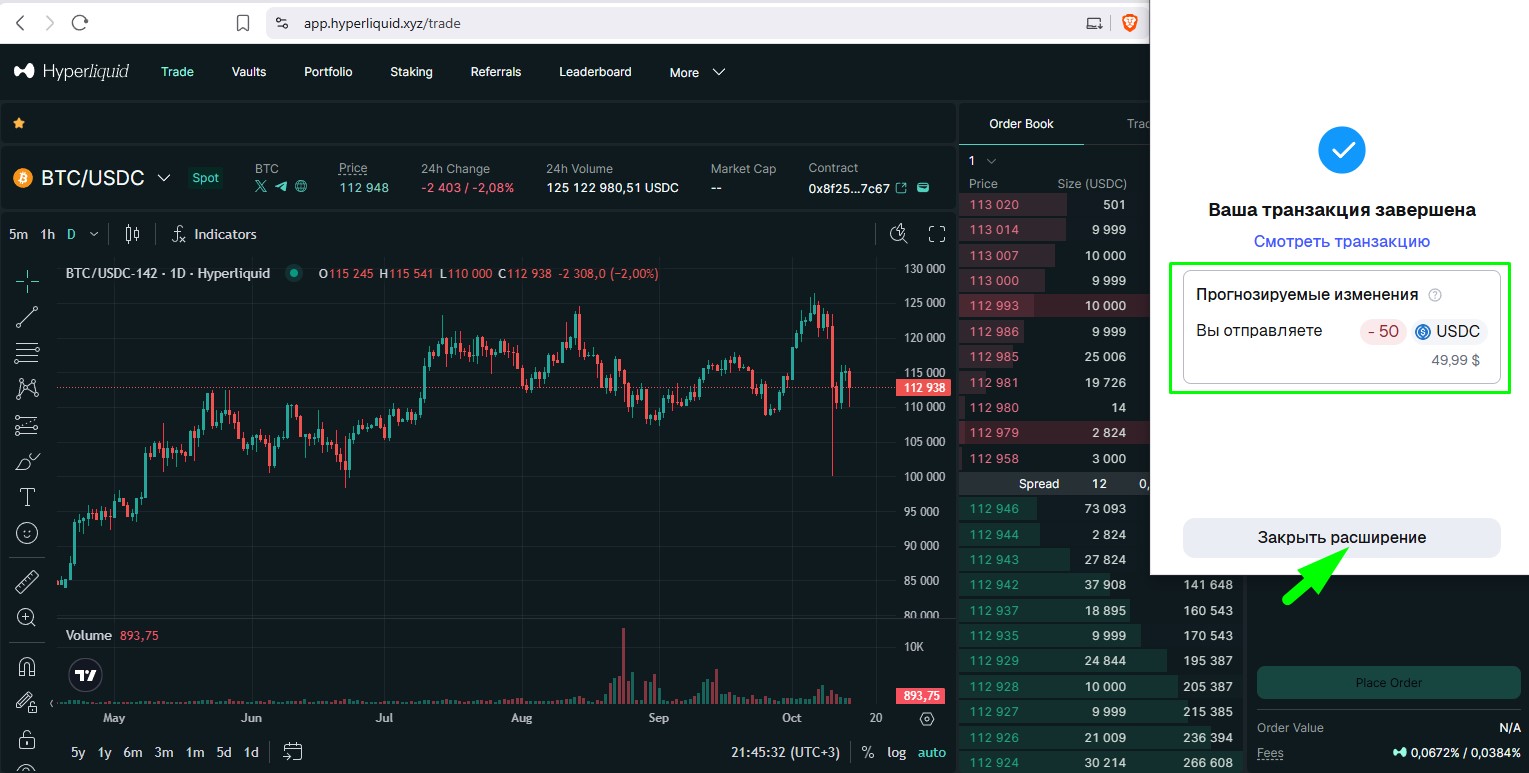Expand the timeframe interval dropdown arrow
Viewport: 1529px width, 773px height.
point(94,234)
